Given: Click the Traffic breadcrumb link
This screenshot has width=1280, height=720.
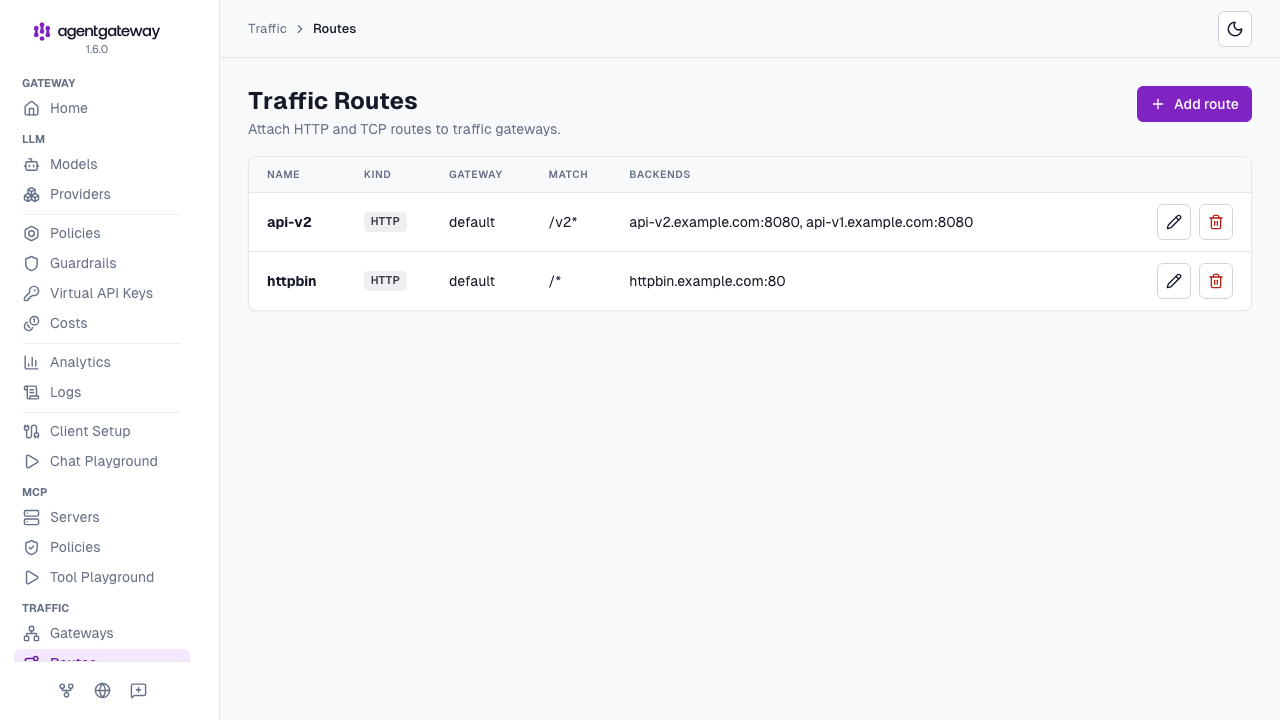Looking at the screenshot, I should tap(267, 29).
